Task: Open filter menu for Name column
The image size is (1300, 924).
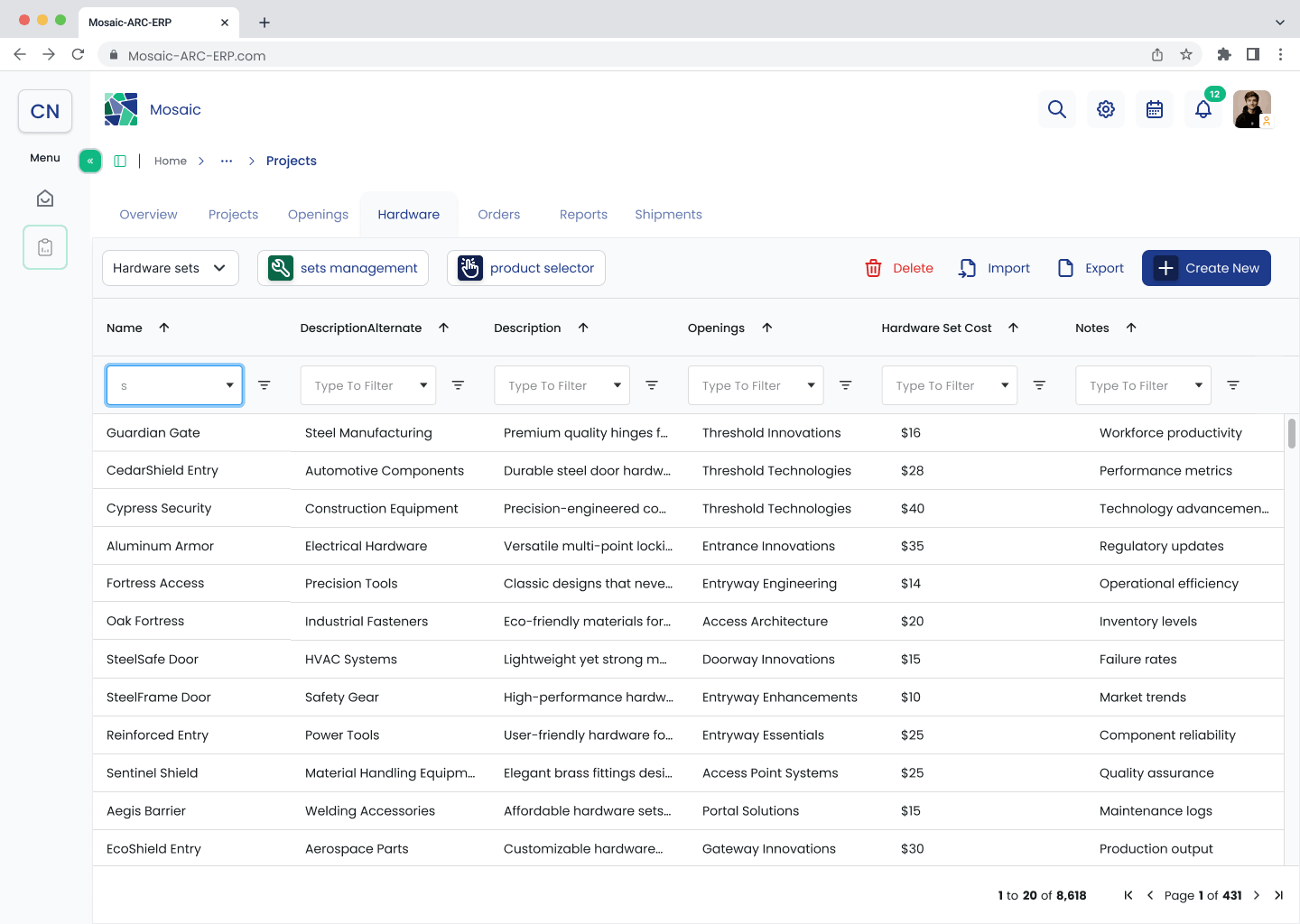Action: click(x=265, y=385)
